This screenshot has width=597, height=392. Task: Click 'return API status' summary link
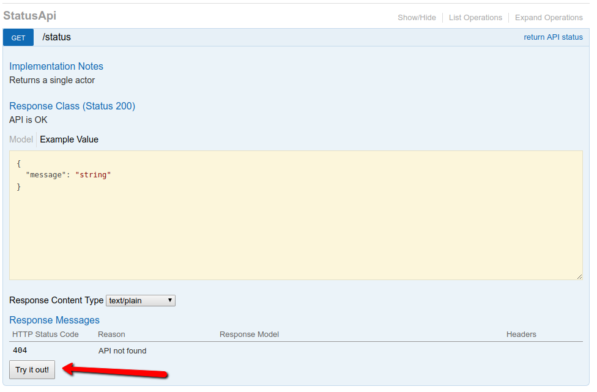553,37
